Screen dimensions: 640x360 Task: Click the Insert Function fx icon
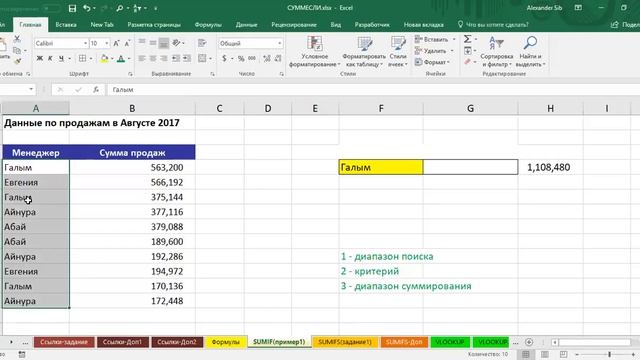tap(96, 89)
